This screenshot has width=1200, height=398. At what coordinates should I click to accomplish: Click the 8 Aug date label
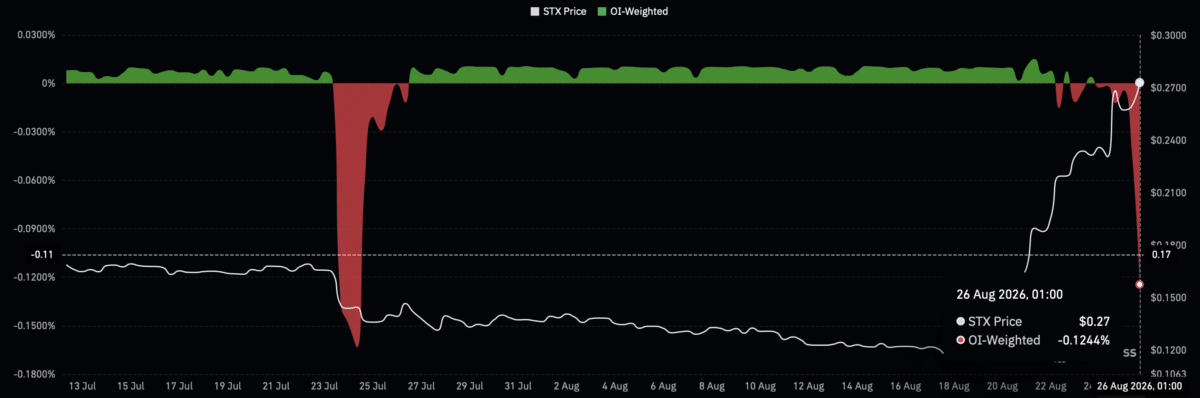coord(712,385)
